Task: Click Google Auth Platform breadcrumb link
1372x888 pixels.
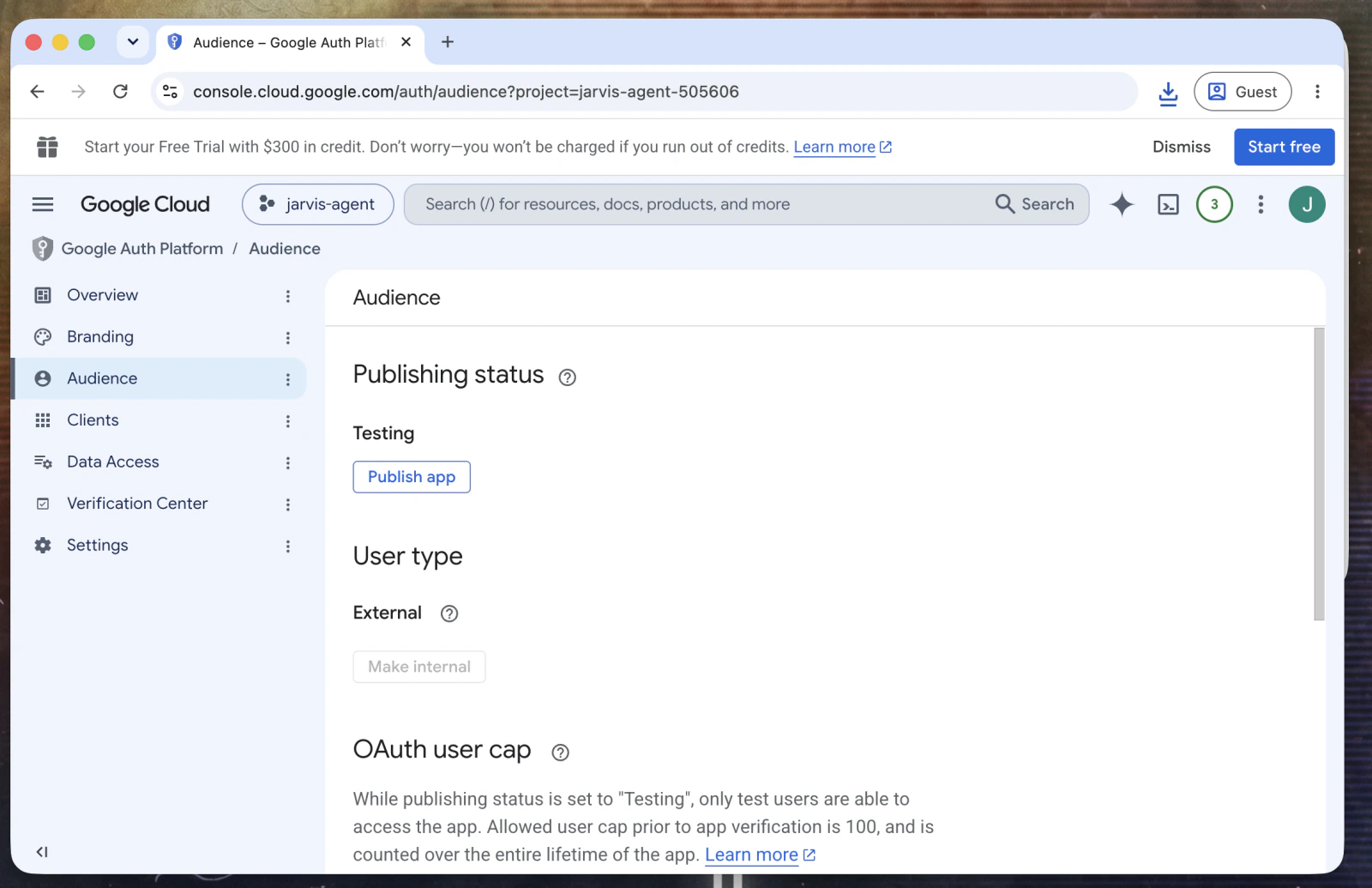Action: [142, 249]
